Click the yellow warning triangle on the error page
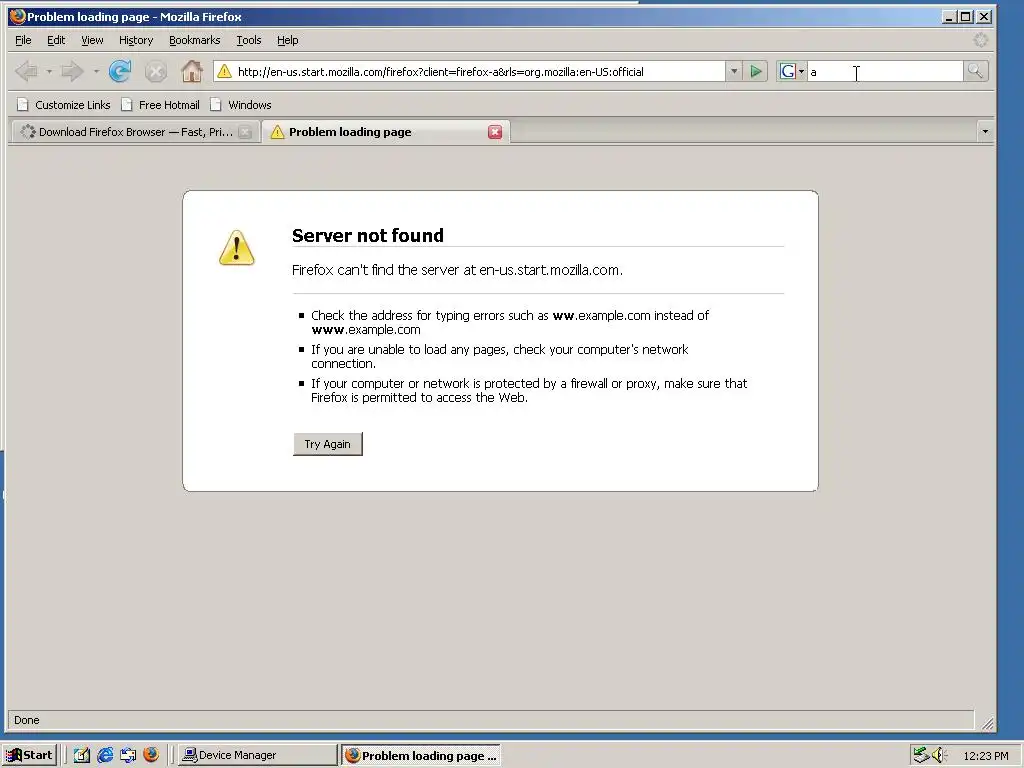The width and height of the screenshot is (1024, 768). tap(236, 248)
